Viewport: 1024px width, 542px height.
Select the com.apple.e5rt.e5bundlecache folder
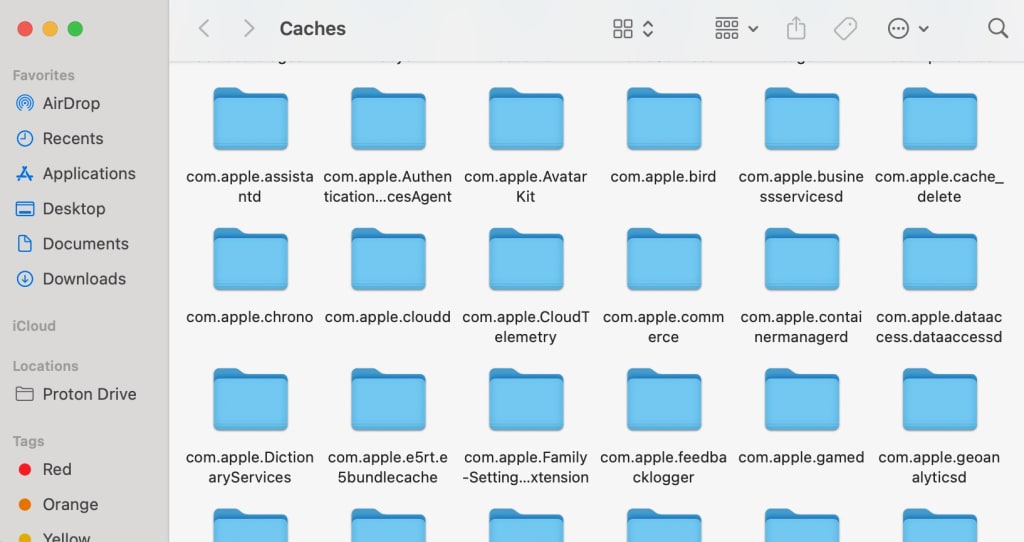388,400
